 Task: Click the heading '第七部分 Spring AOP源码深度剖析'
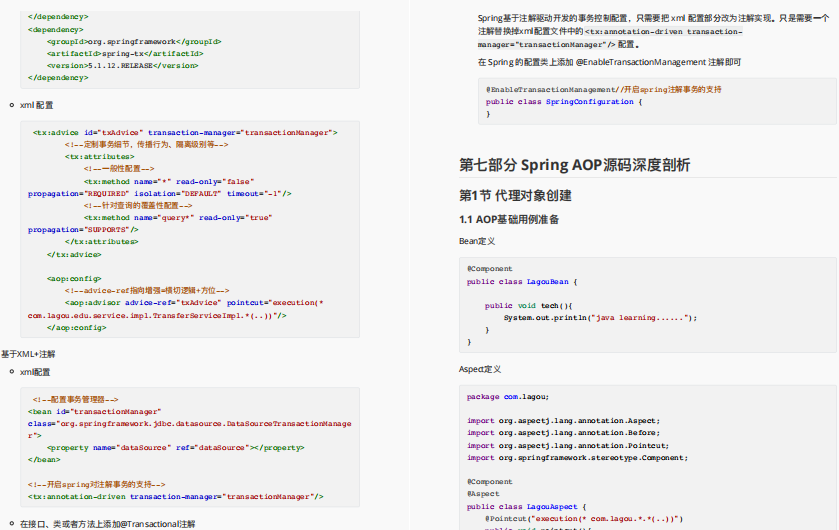575,165
